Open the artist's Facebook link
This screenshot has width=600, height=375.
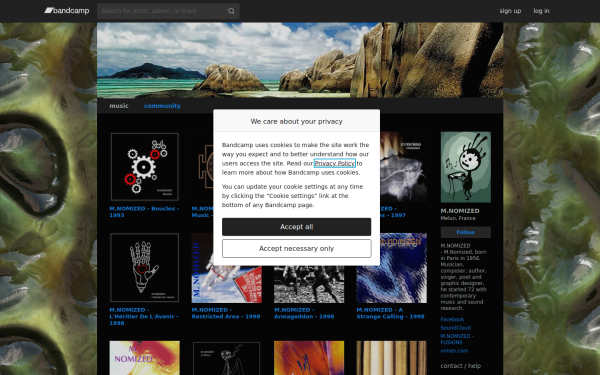click(452, 320)
